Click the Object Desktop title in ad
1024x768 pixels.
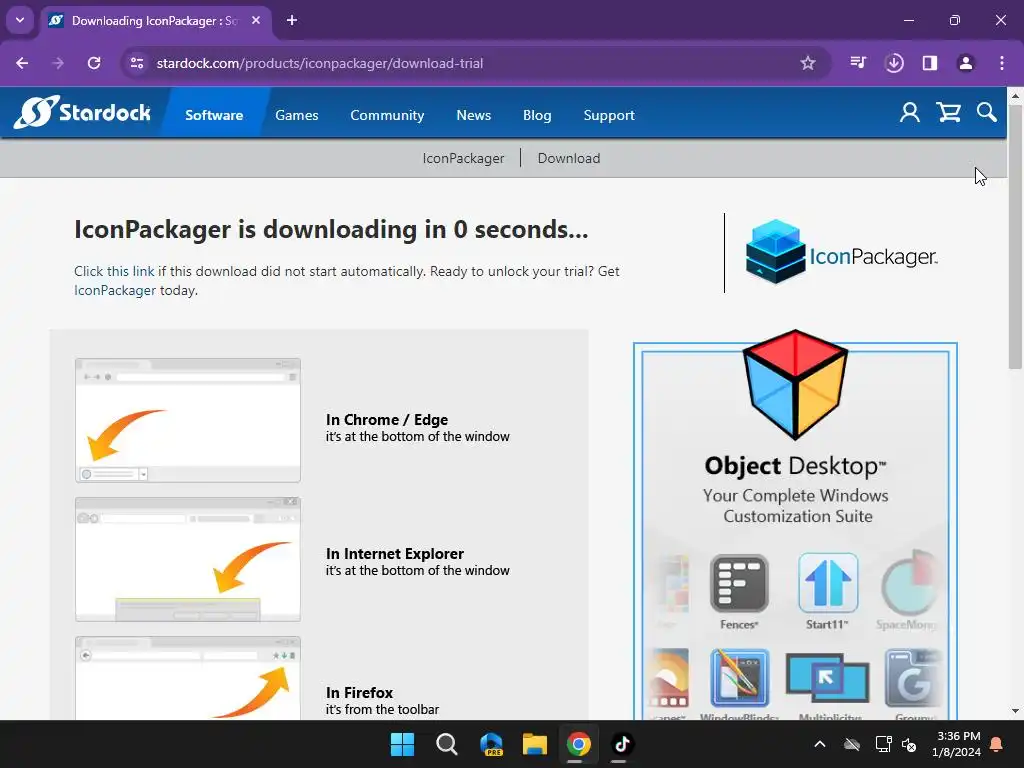795,466
